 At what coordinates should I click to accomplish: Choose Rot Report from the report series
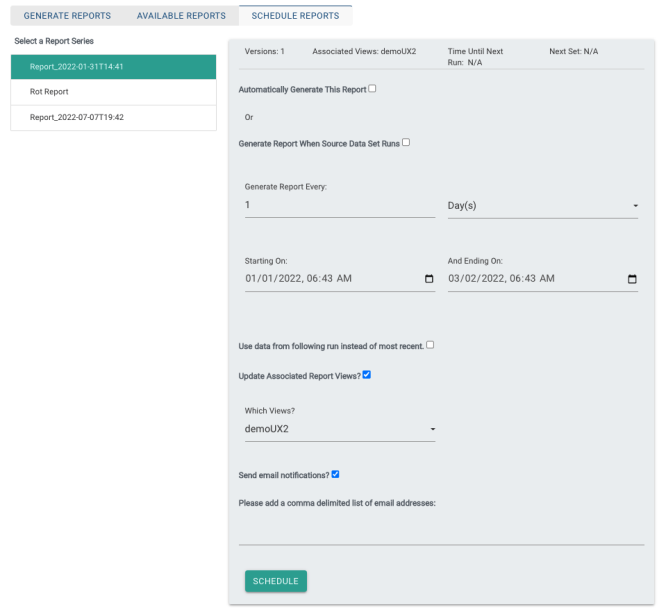(113, 92)
